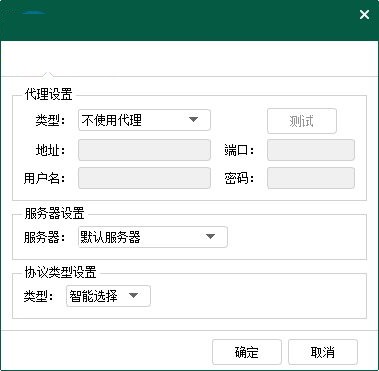Focus the 用户名 input field

(144, 178)
